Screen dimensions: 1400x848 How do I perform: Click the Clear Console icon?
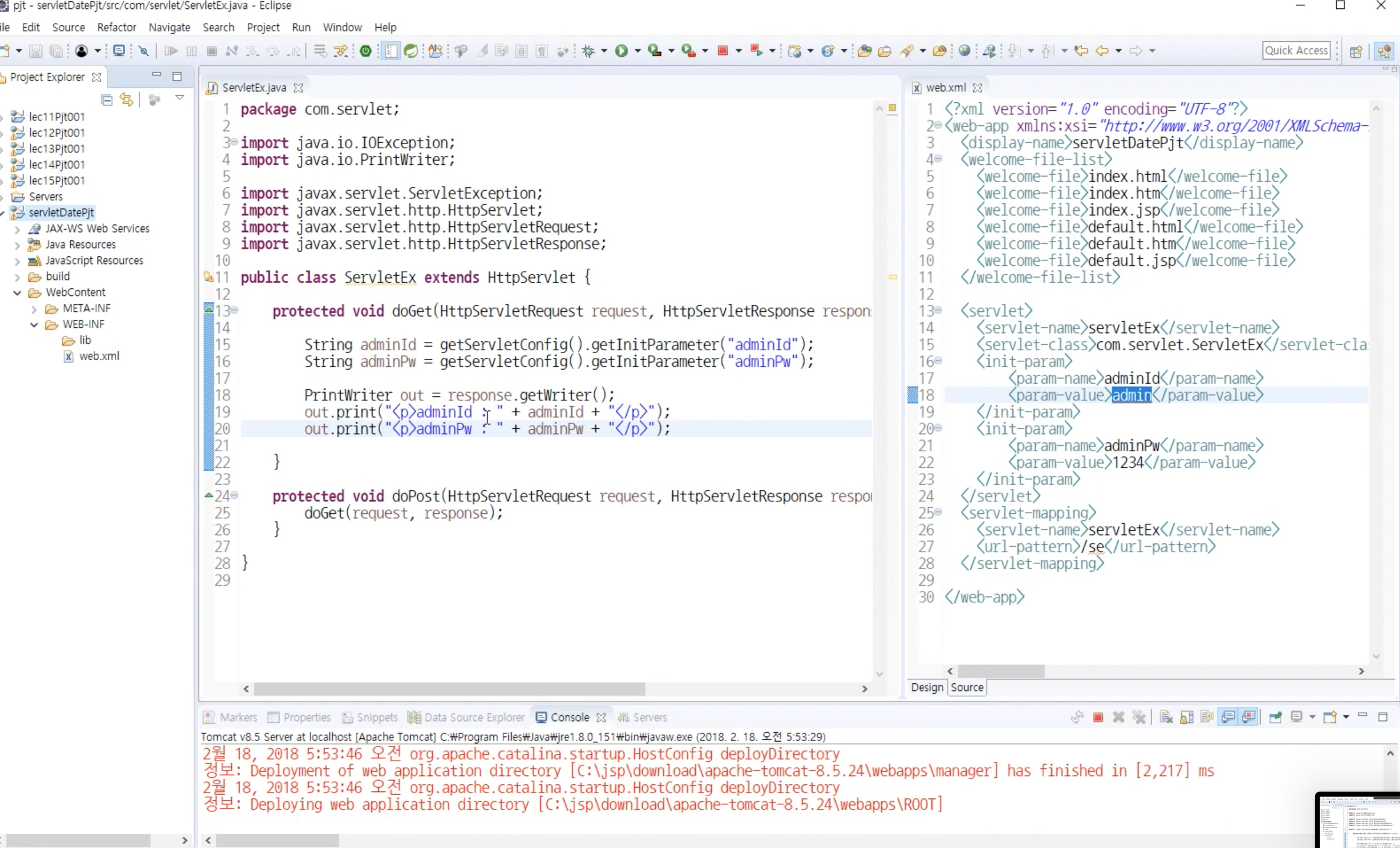coord(1166,717)
